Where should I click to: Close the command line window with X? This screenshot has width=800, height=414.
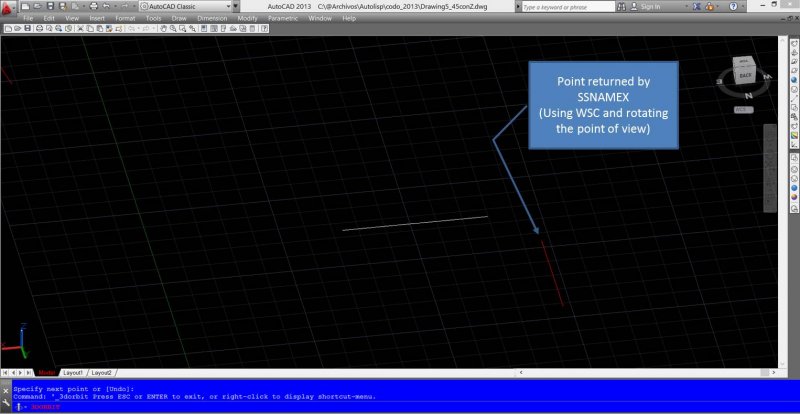[x=6, y=391]
